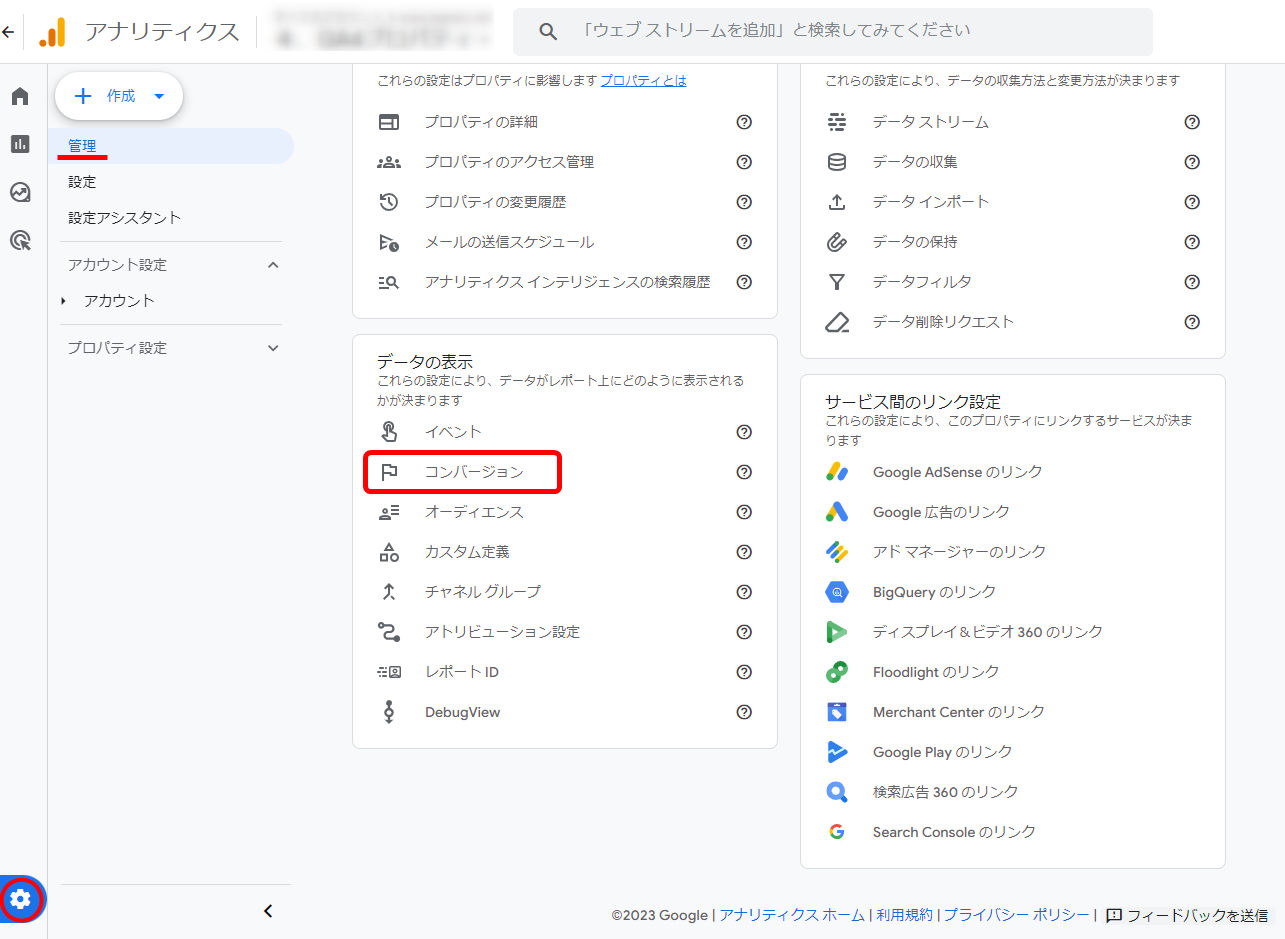Image resolution: width=1285 pixels, height=939 pixels.
Task: Open Merchant Center のリンク
Action: [x=959, y=712]
